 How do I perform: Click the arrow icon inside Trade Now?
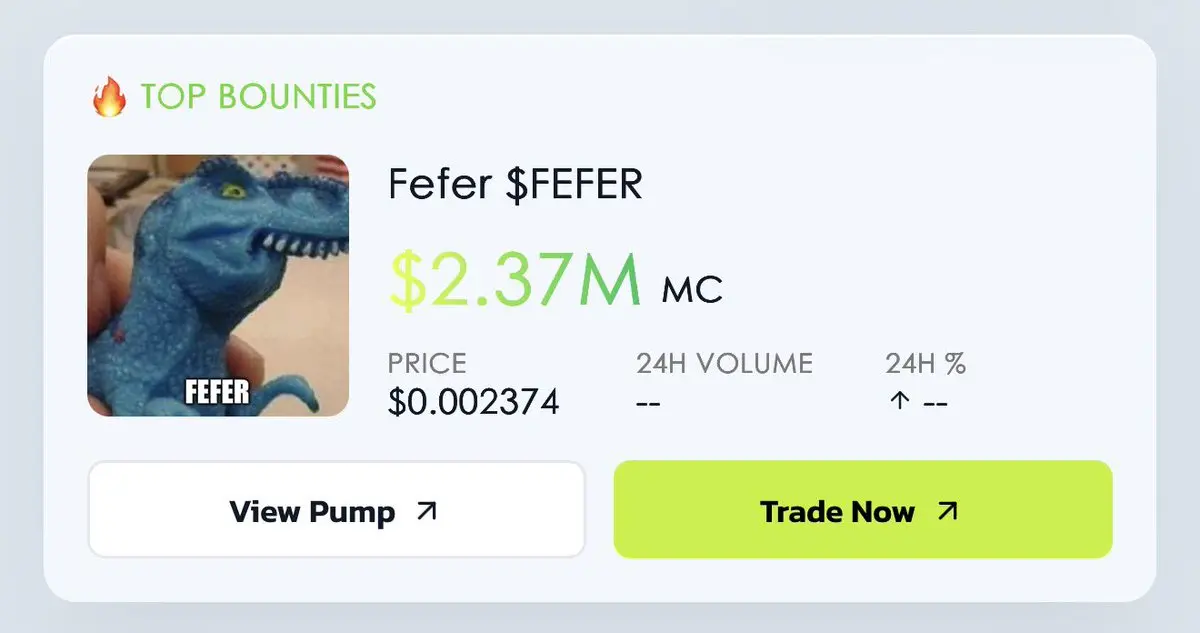947,511
